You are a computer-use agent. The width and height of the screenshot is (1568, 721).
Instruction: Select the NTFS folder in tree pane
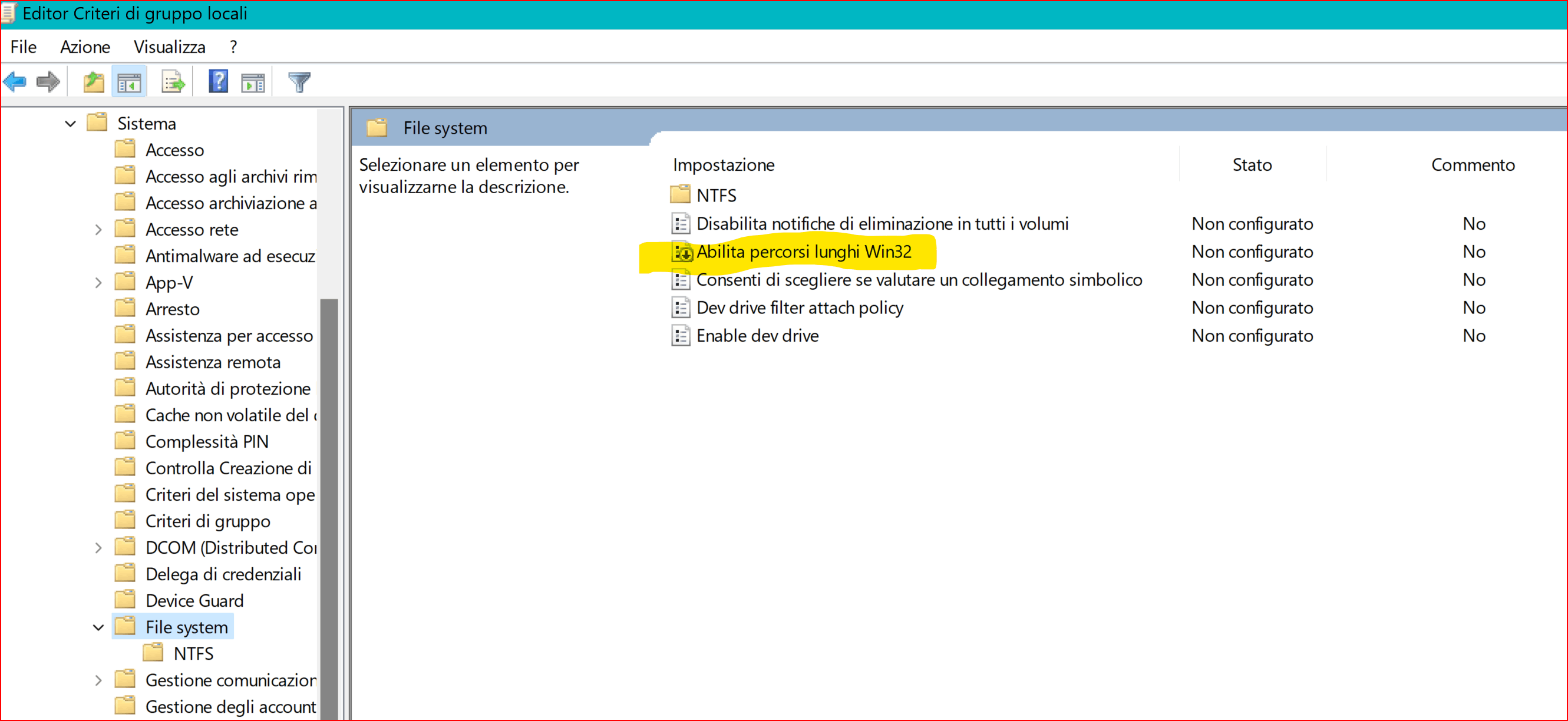(x=193, y=653)
